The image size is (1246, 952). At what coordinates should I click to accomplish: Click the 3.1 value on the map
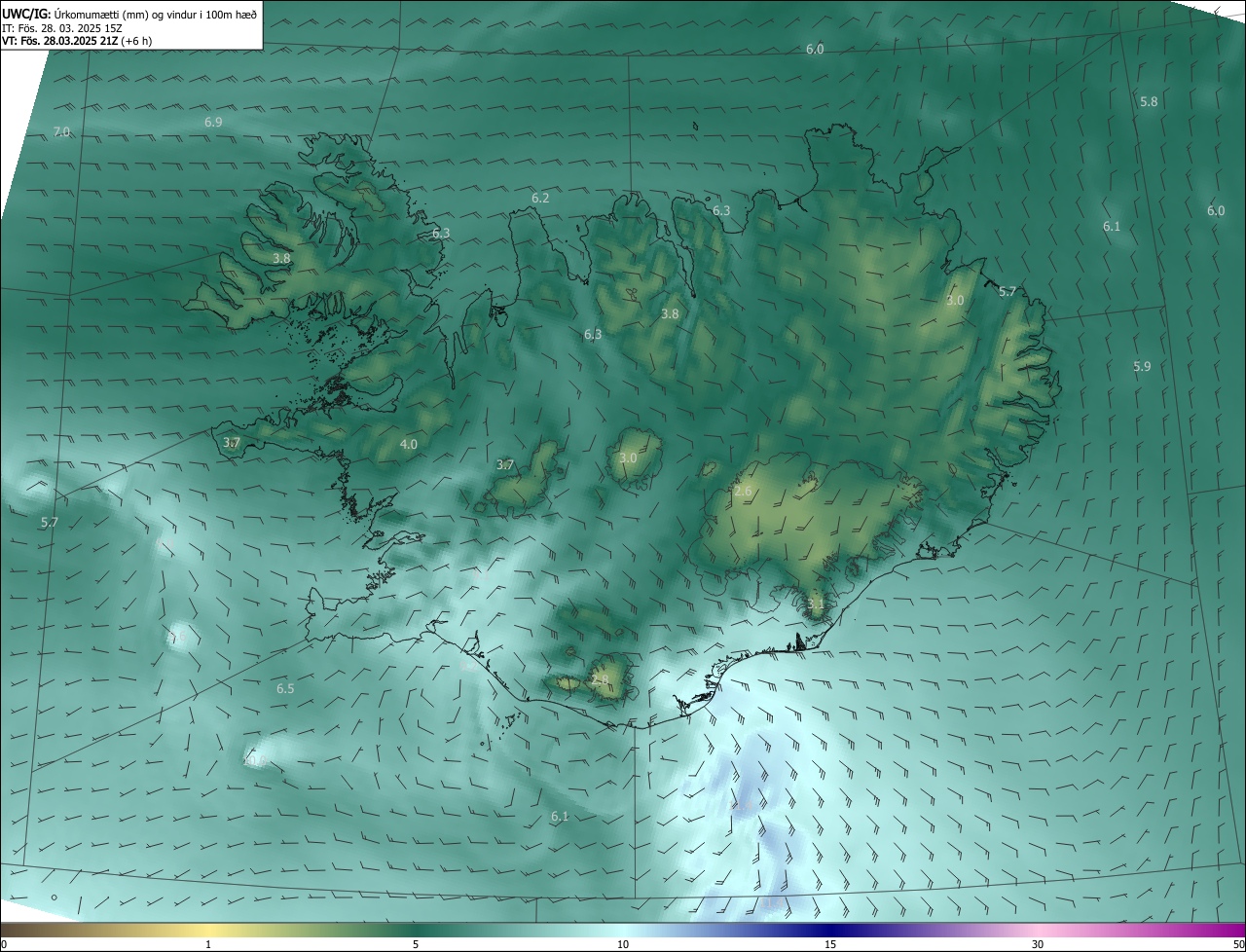pyautogui.click(x=816, y=604)
